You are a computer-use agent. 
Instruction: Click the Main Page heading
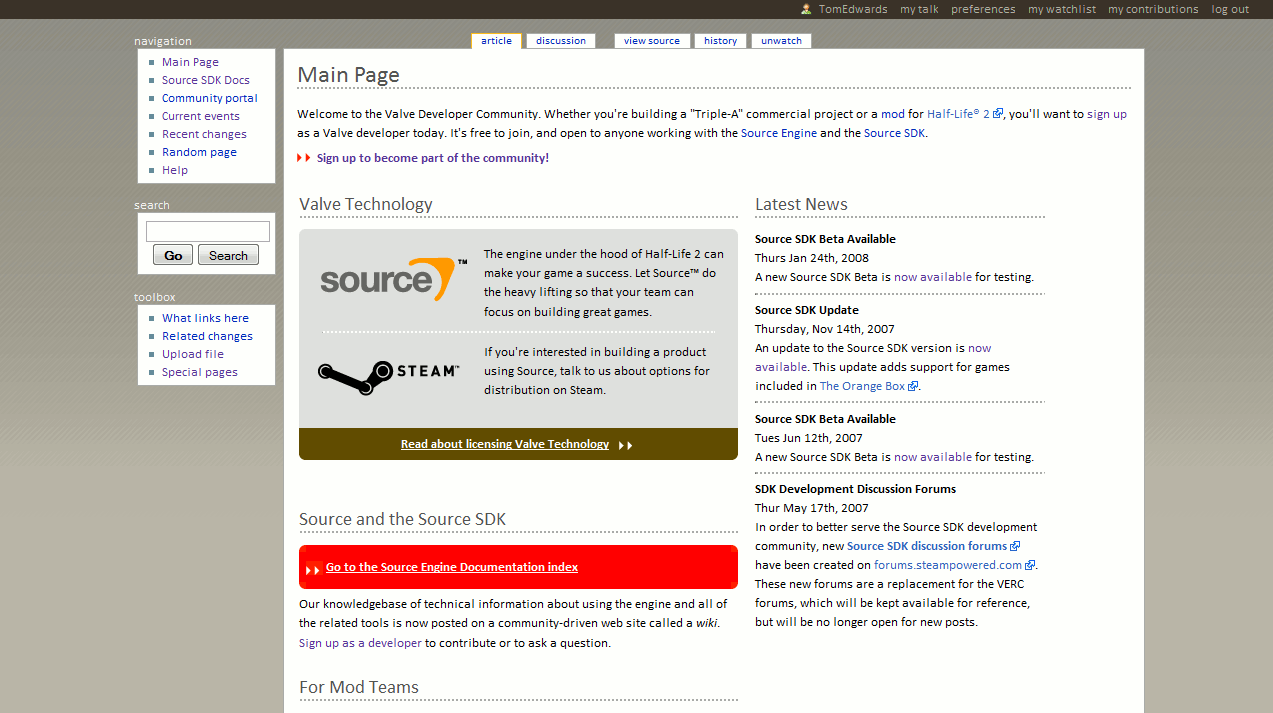(348, 75)
